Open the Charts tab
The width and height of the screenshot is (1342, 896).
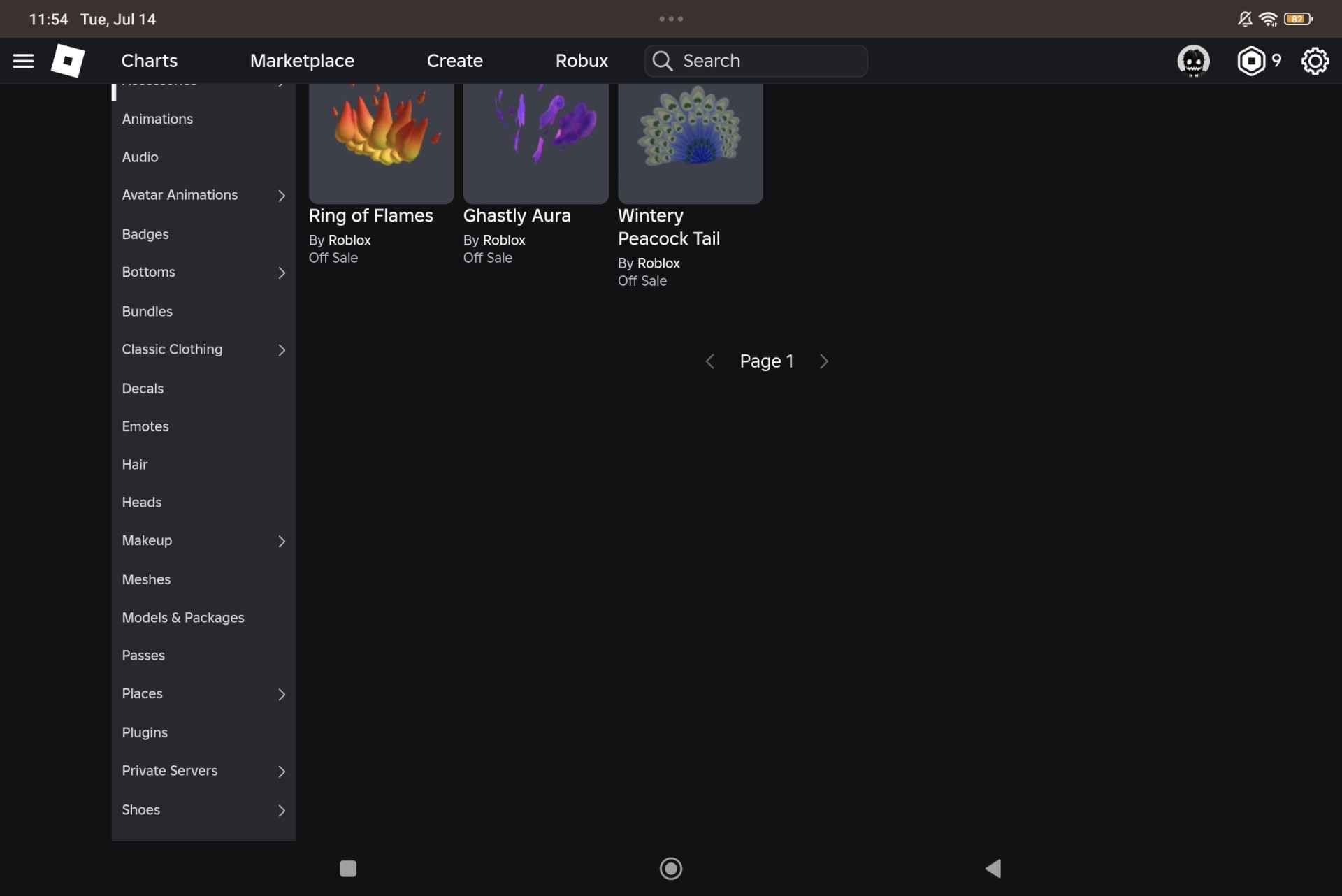[150, 61]
